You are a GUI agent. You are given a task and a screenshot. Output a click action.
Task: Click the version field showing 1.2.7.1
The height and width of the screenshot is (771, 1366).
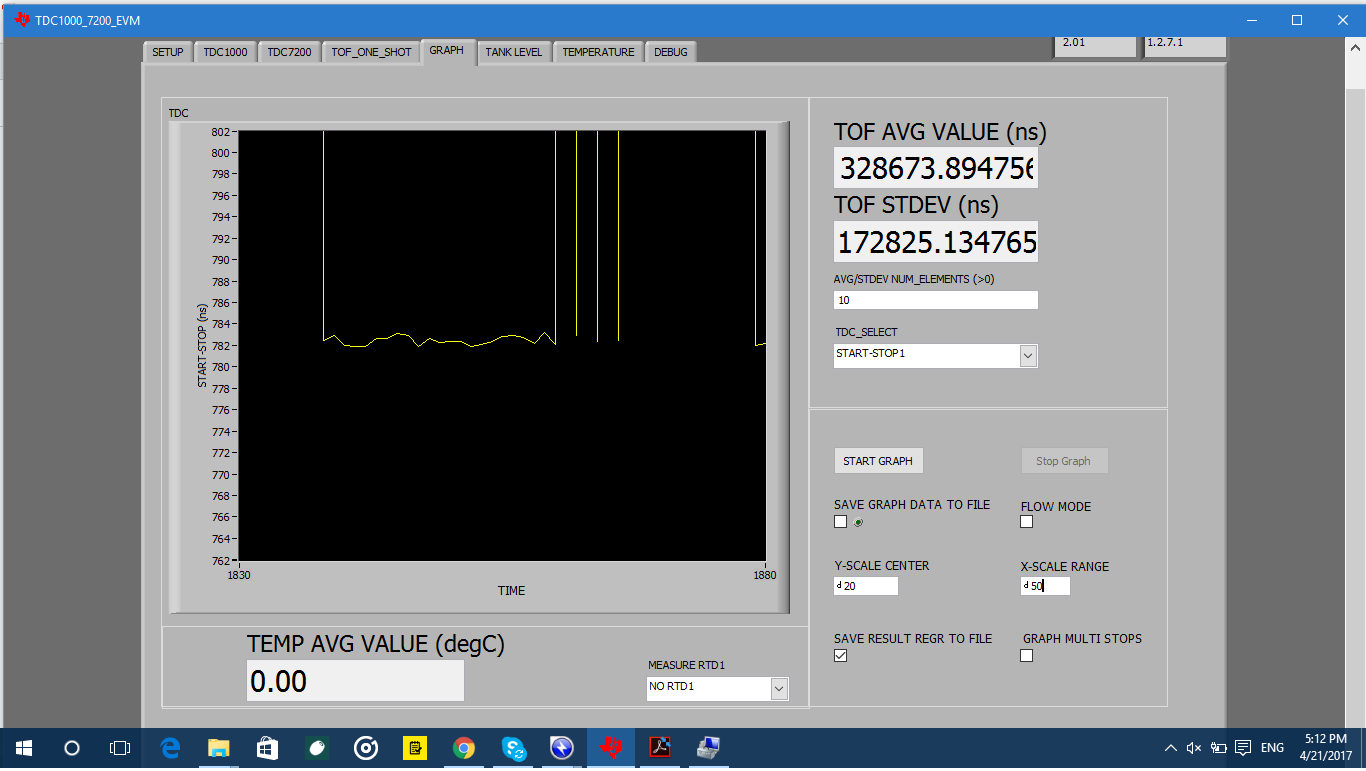[1185, 44]
